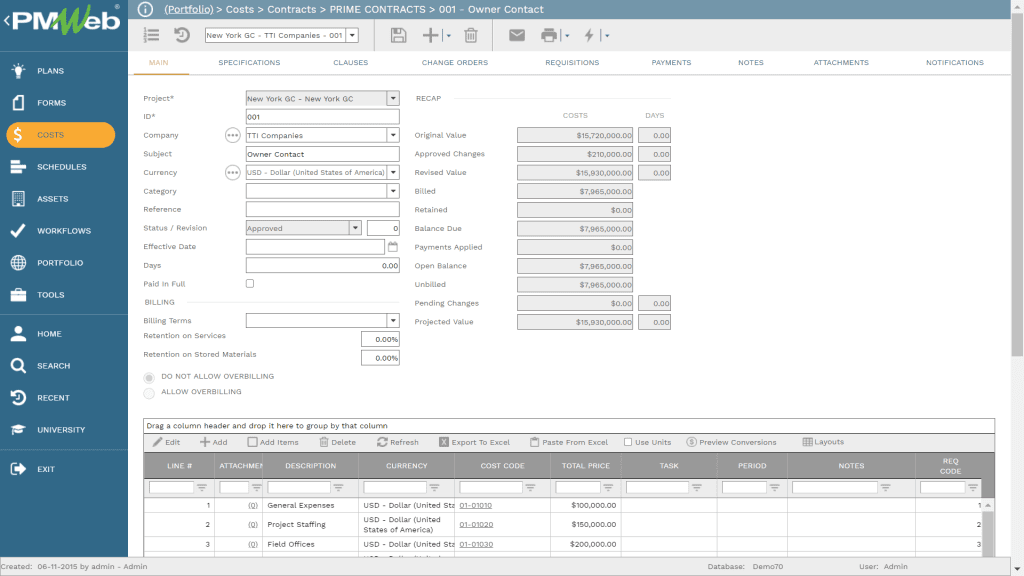1024x576 pixels.
Task: Toggle the Use Units checkbox
Action: (x=628, y=442)
